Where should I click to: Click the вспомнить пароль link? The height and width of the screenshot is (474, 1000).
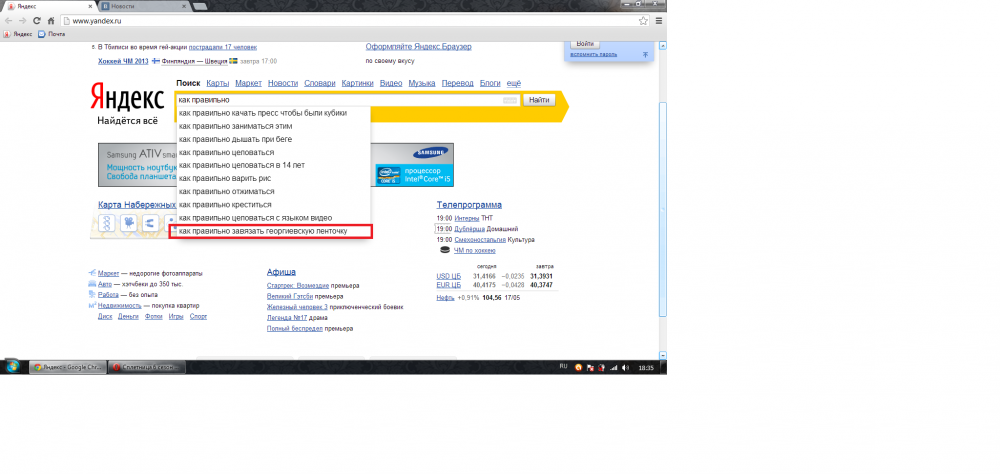click(594, 55)
